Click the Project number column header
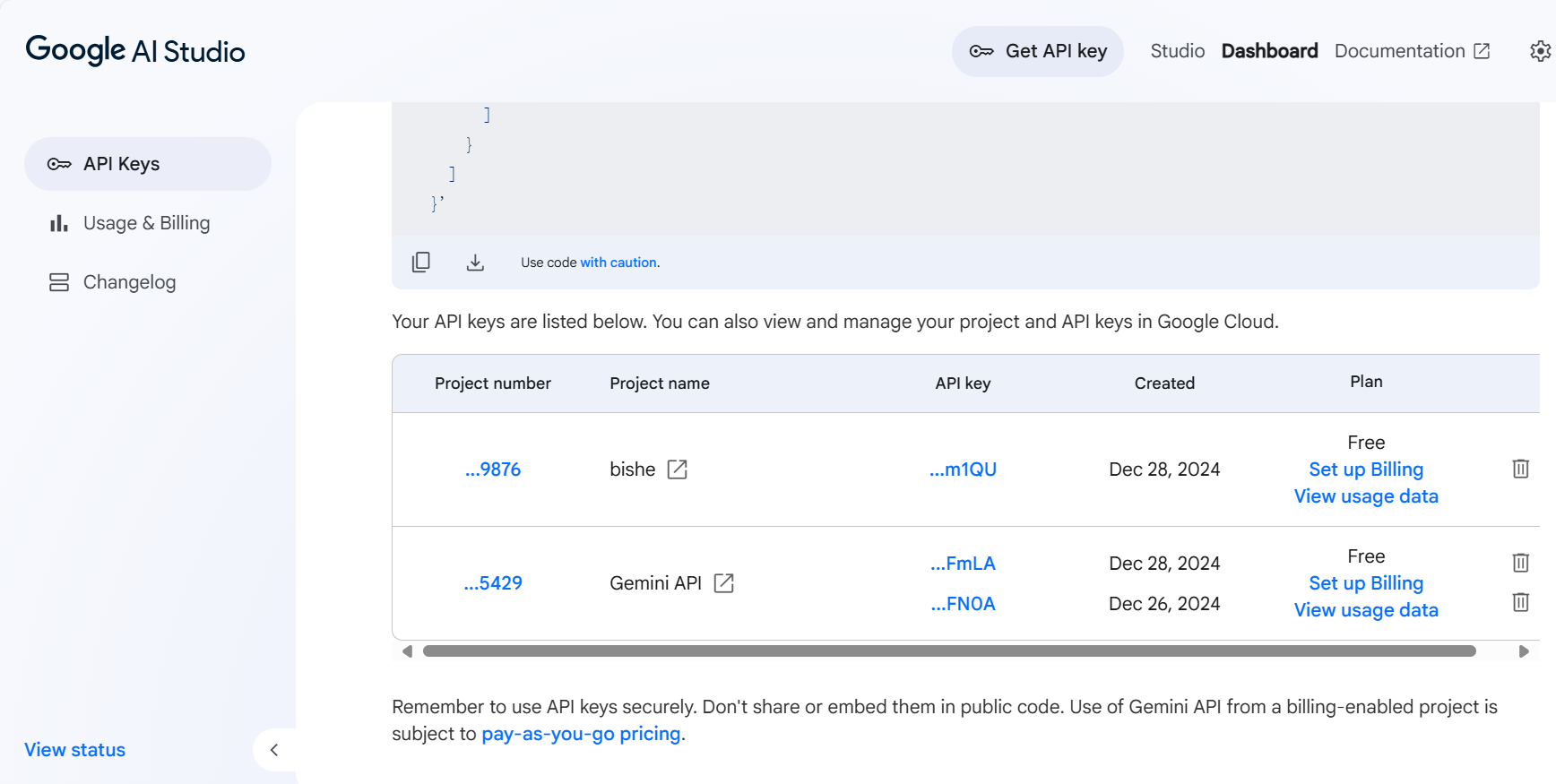Screen dimensions: 1556x784 coord(493,383)
